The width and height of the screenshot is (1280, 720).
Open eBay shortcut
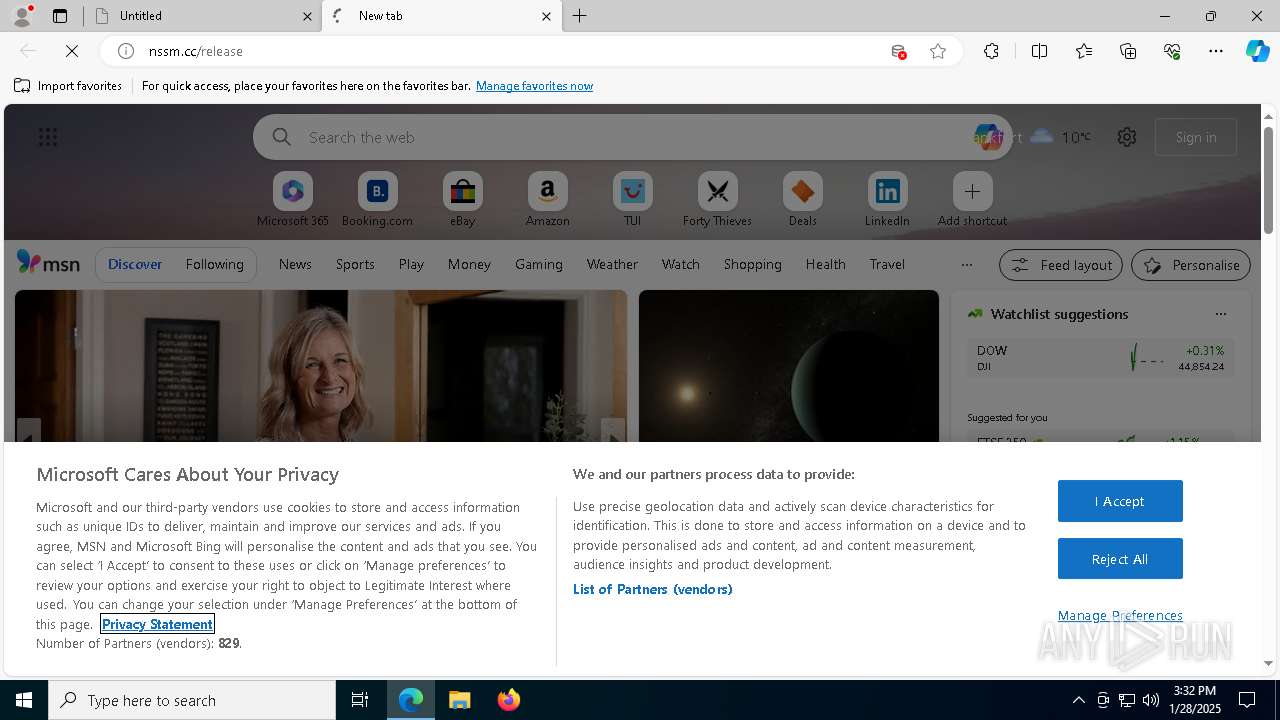462,200
